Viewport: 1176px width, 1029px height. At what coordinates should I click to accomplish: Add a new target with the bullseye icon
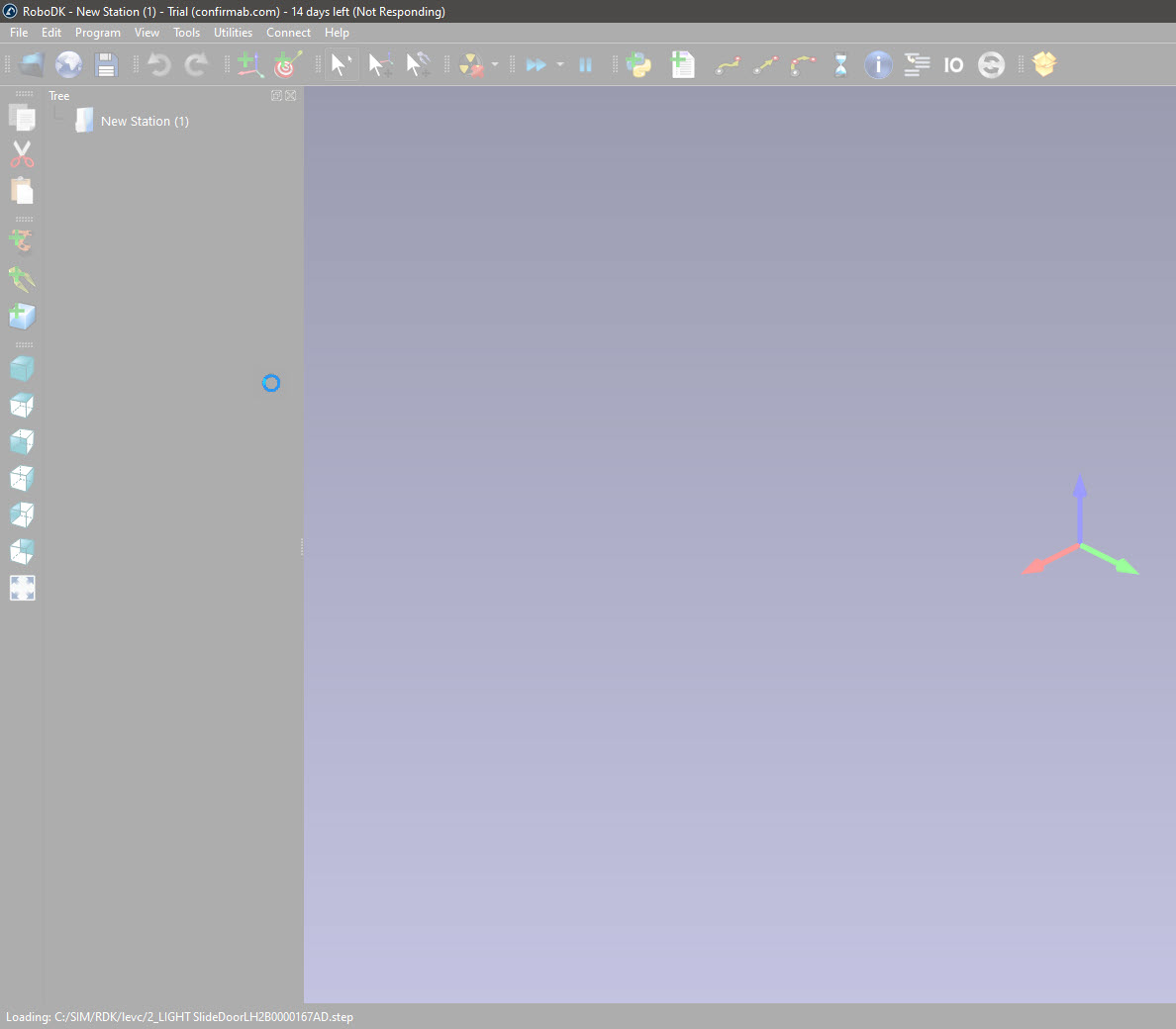287,65
